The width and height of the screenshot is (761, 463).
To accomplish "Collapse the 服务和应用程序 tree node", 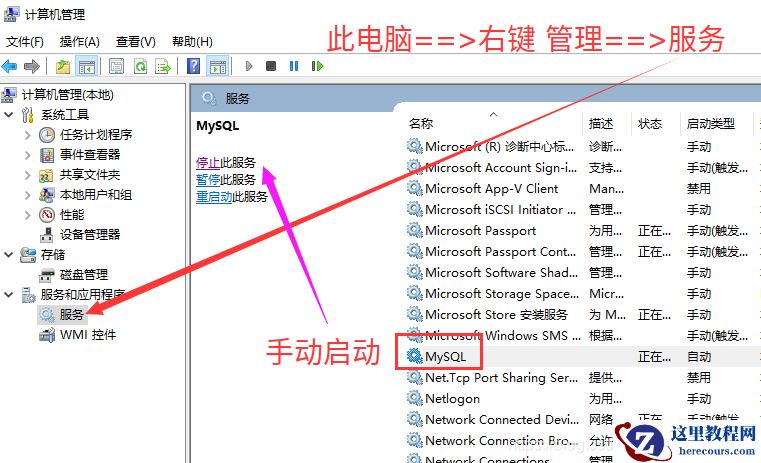I will (x=9, y=294).
